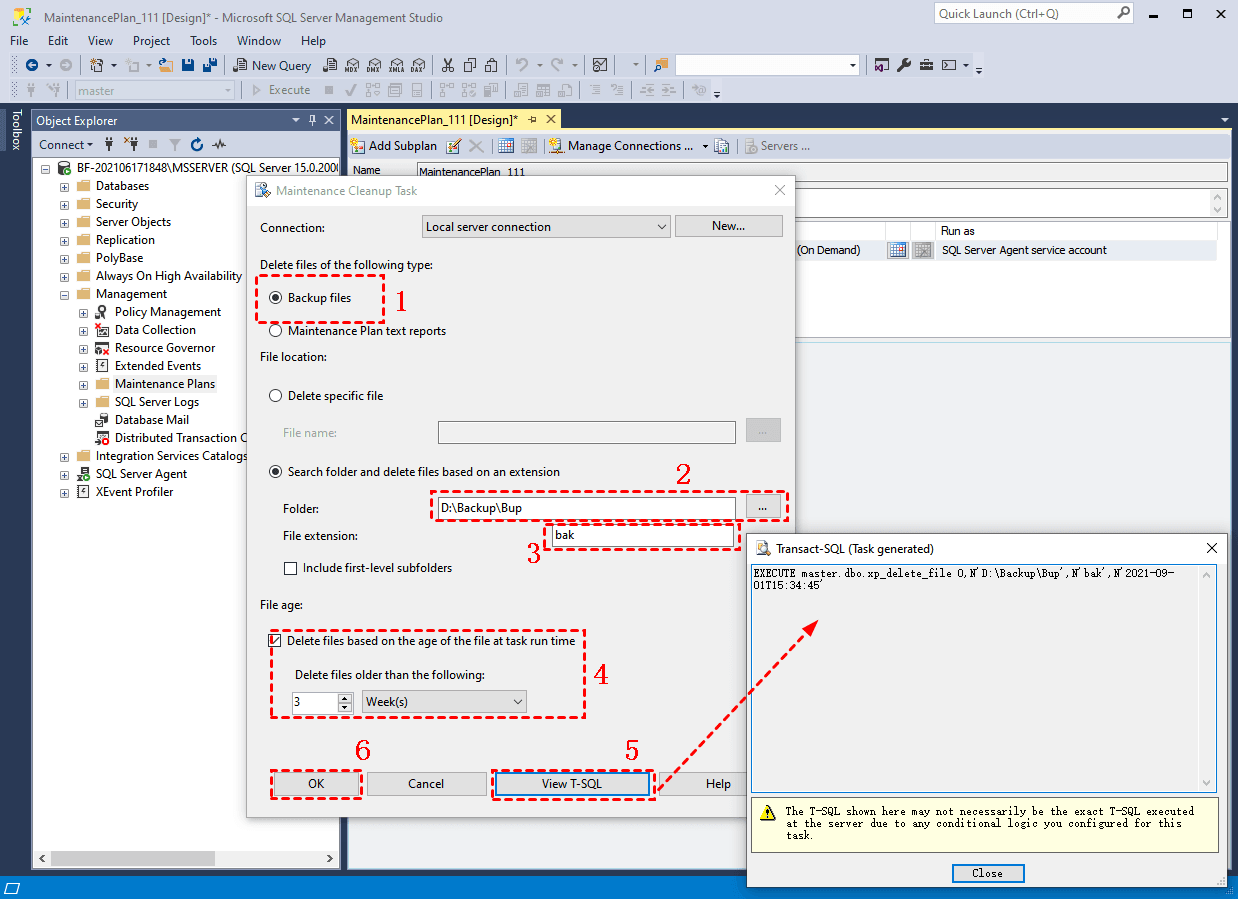Click the Cancel button

(426, 784)
